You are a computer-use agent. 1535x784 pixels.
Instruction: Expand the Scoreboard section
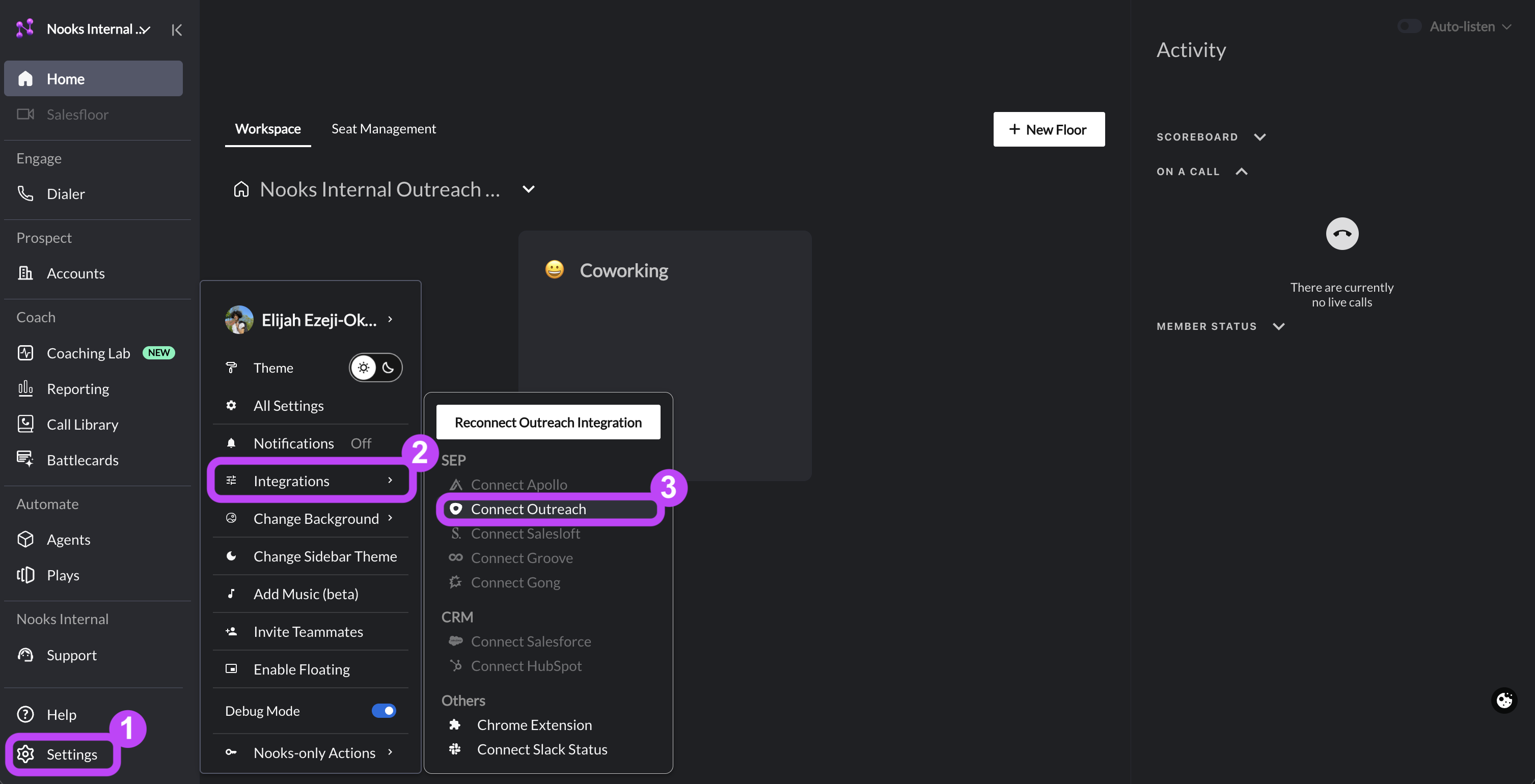1259,137
